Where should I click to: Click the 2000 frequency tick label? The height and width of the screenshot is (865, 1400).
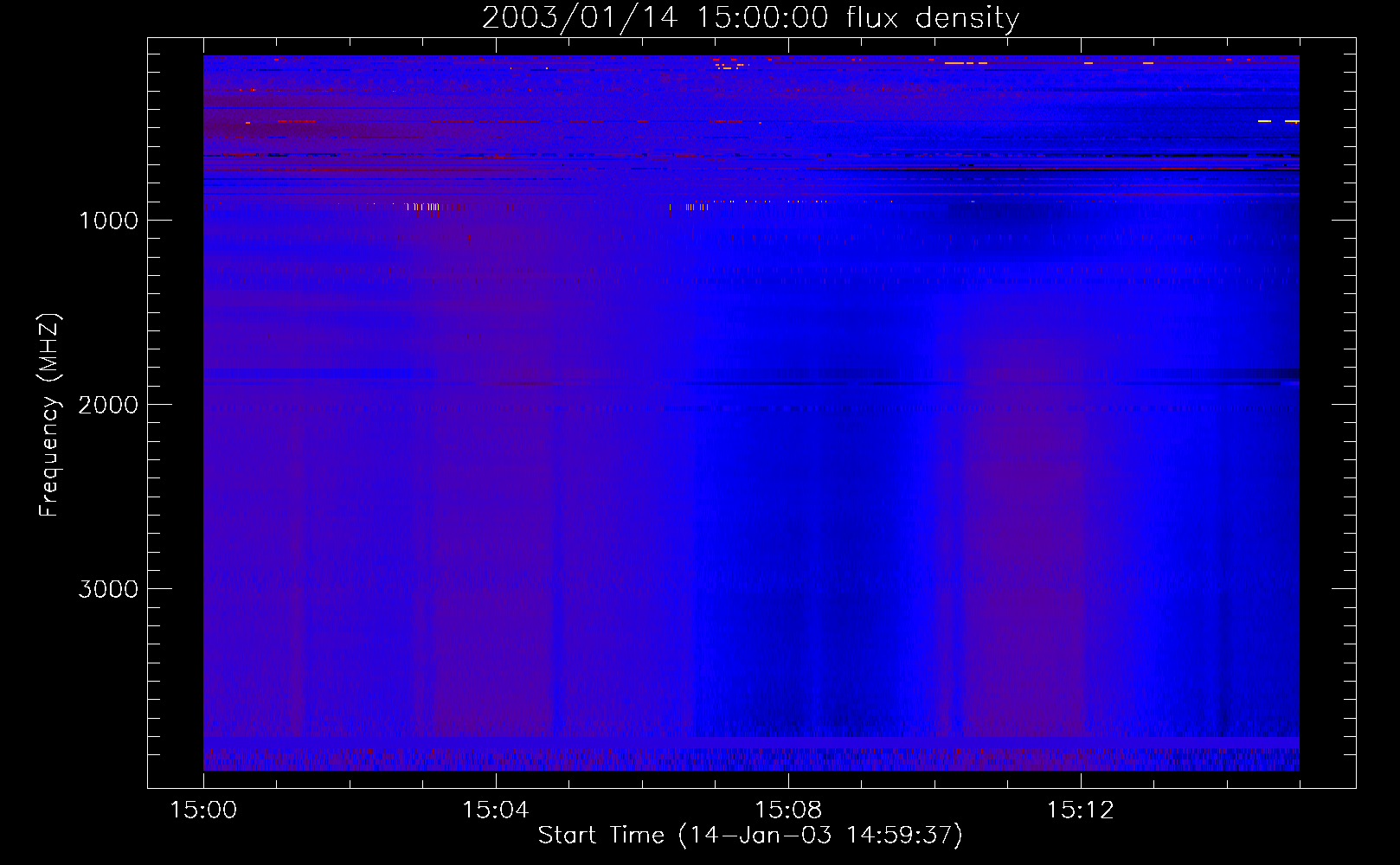point(108,405)
